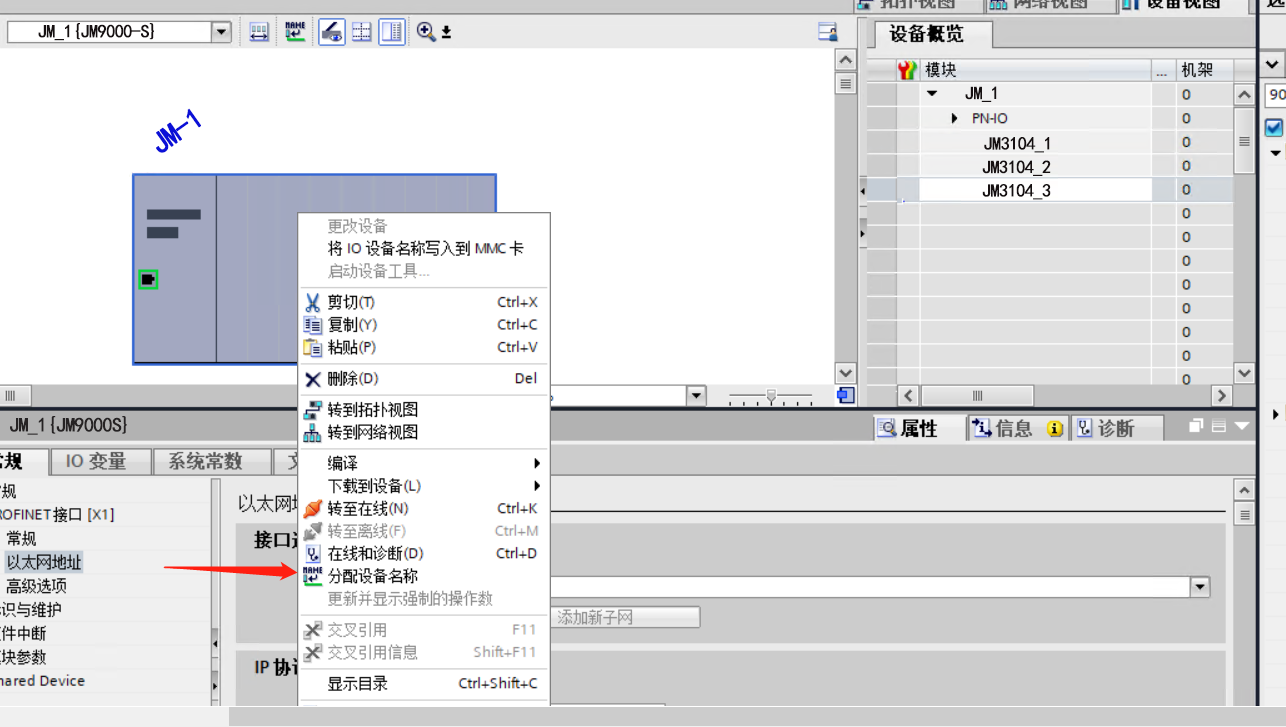This screenshot has width=1286, height=727.
Task: Select 高级选项 in the properties tree
Action: point(36,586)
